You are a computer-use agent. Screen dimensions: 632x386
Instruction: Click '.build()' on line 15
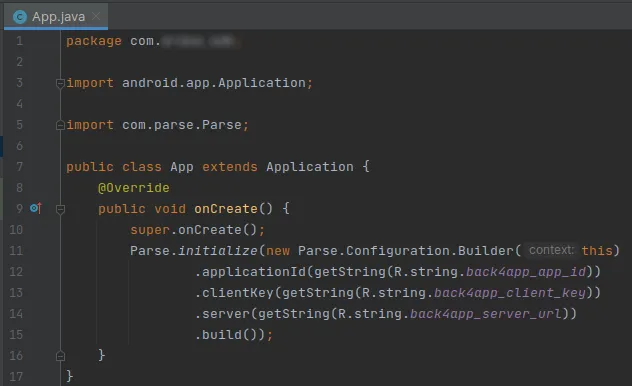[x=226, y=334]
